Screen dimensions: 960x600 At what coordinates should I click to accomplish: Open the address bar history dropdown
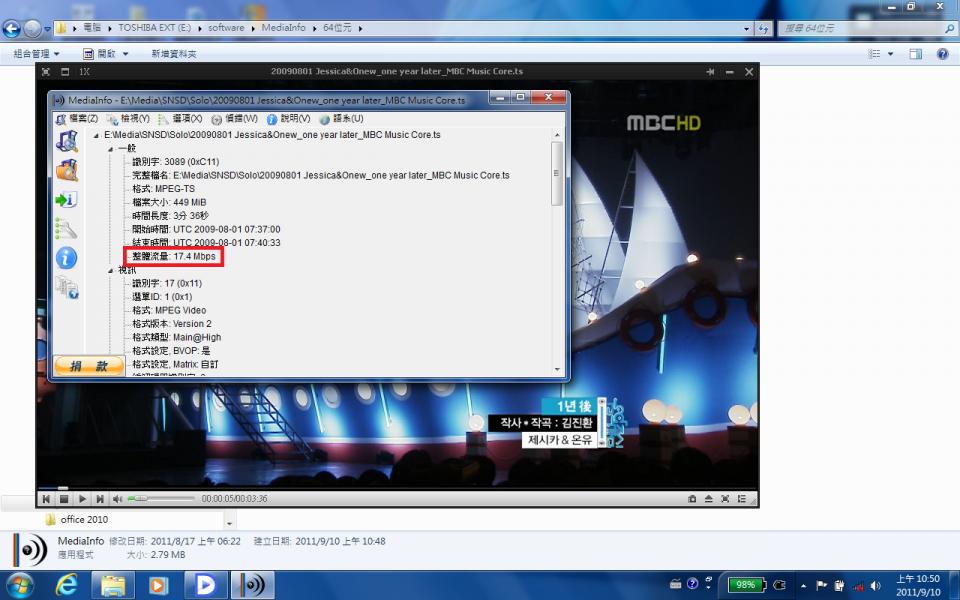pos(746,28)
